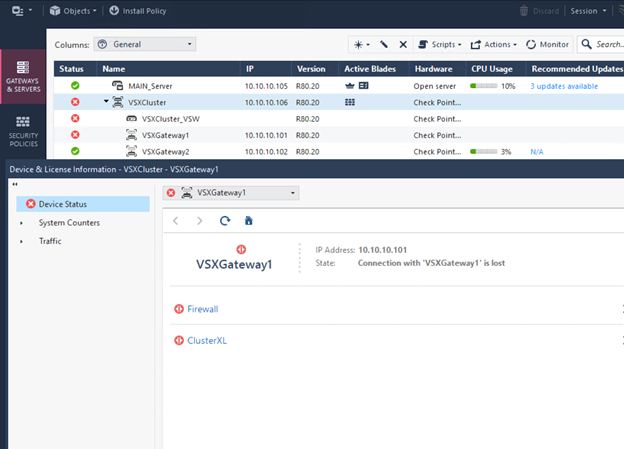Click the Edit pencil icon
Viewport: 624px width, 449px height.
click(x=384, y=44)
